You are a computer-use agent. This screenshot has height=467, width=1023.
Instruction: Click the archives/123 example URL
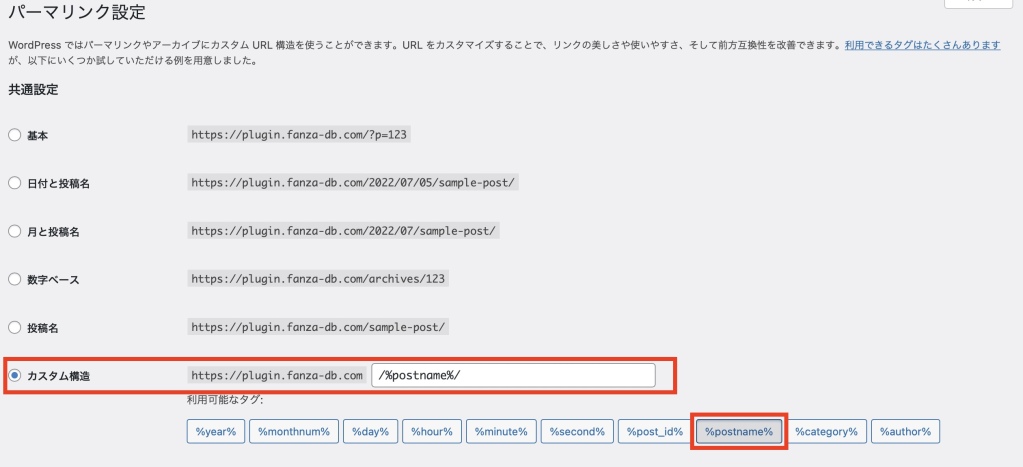pyautogui.click(x=318, y=279)
